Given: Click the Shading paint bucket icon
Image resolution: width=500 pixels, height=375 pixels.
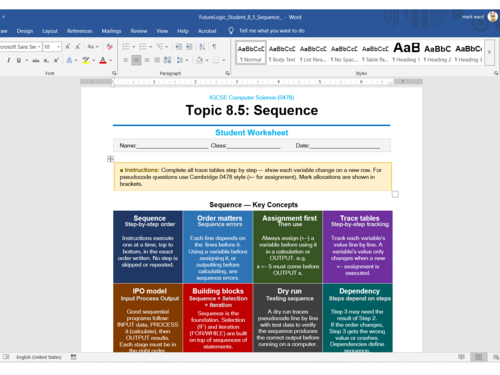Looking at the screenshot, I should 199,60.
